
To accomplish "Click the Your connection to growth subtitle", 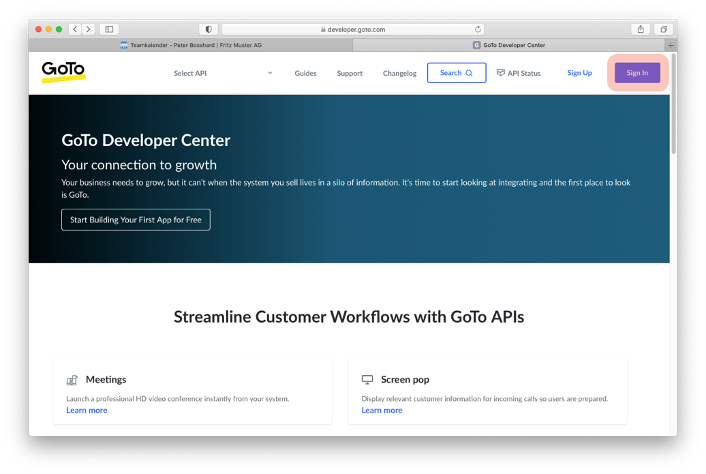I will (139, 165).
